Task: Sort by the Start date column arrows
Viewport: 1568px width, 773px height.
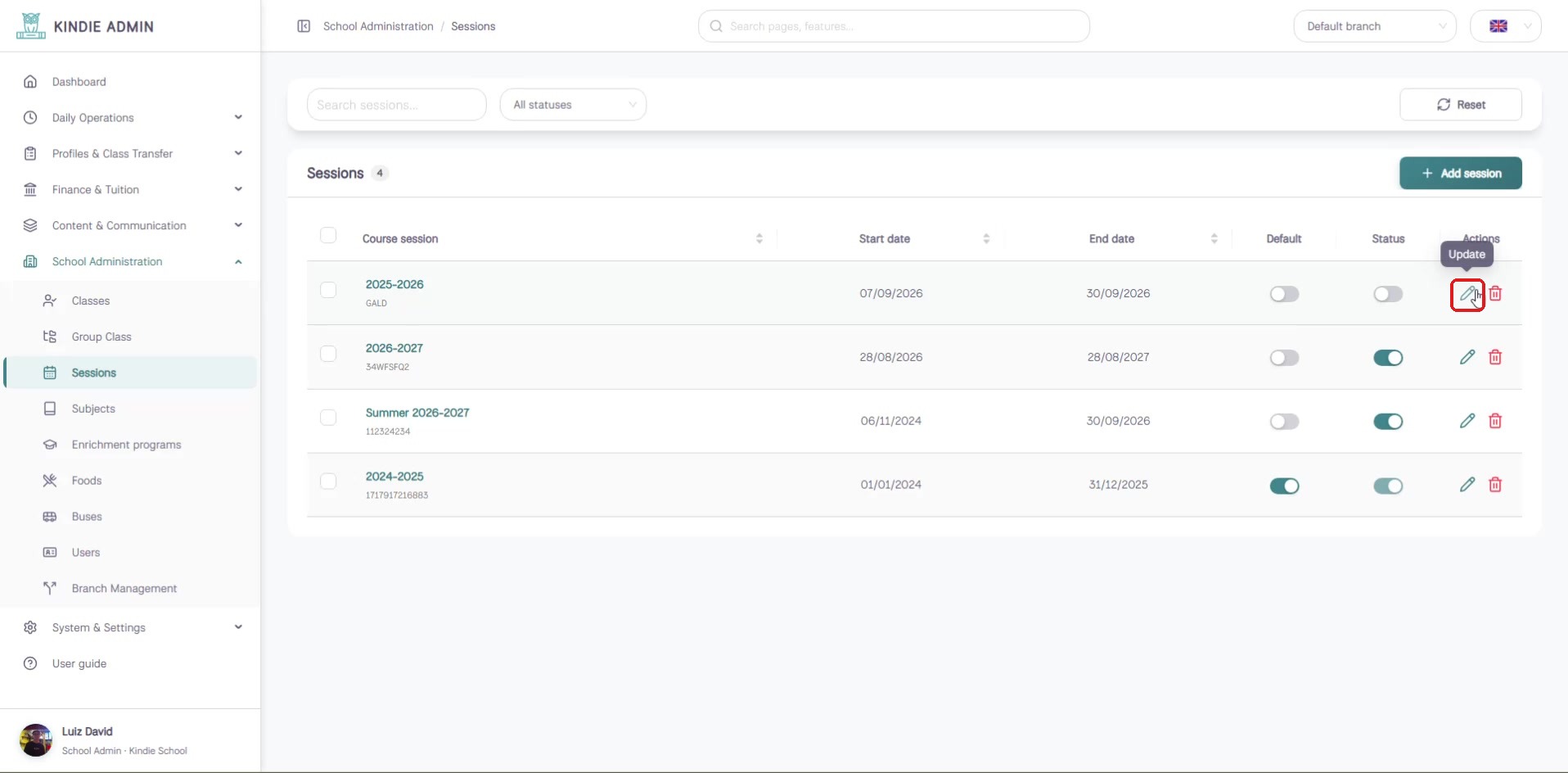Action: pyautogui.click(x=986, y=238)
